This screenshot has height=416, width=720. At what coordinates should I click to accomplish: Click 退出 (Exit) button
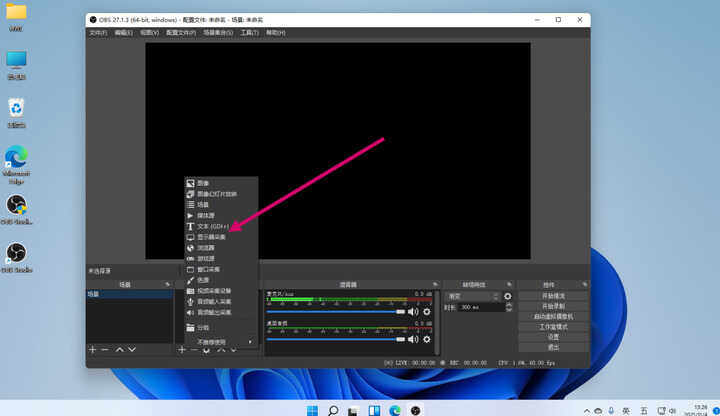point(553,347)
